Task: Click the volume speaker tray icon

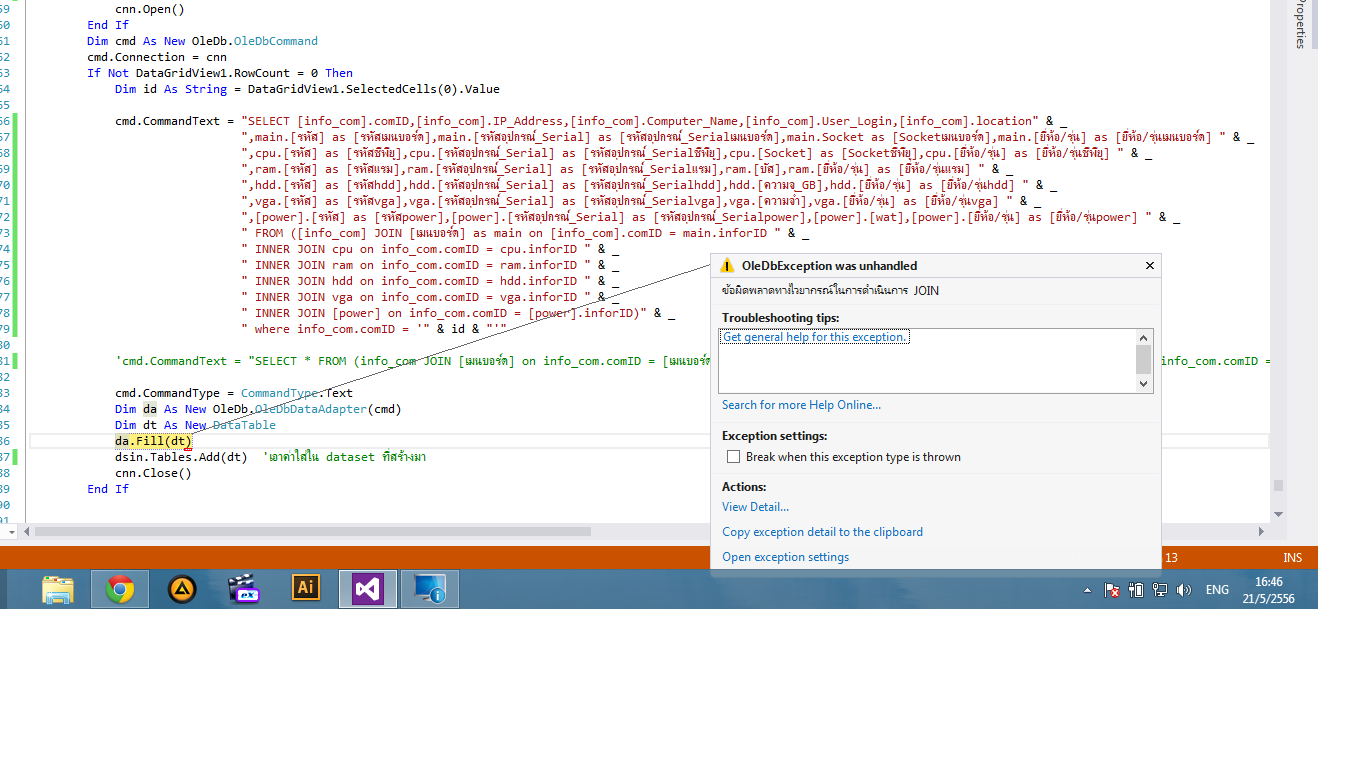Action: (1184, 590)
